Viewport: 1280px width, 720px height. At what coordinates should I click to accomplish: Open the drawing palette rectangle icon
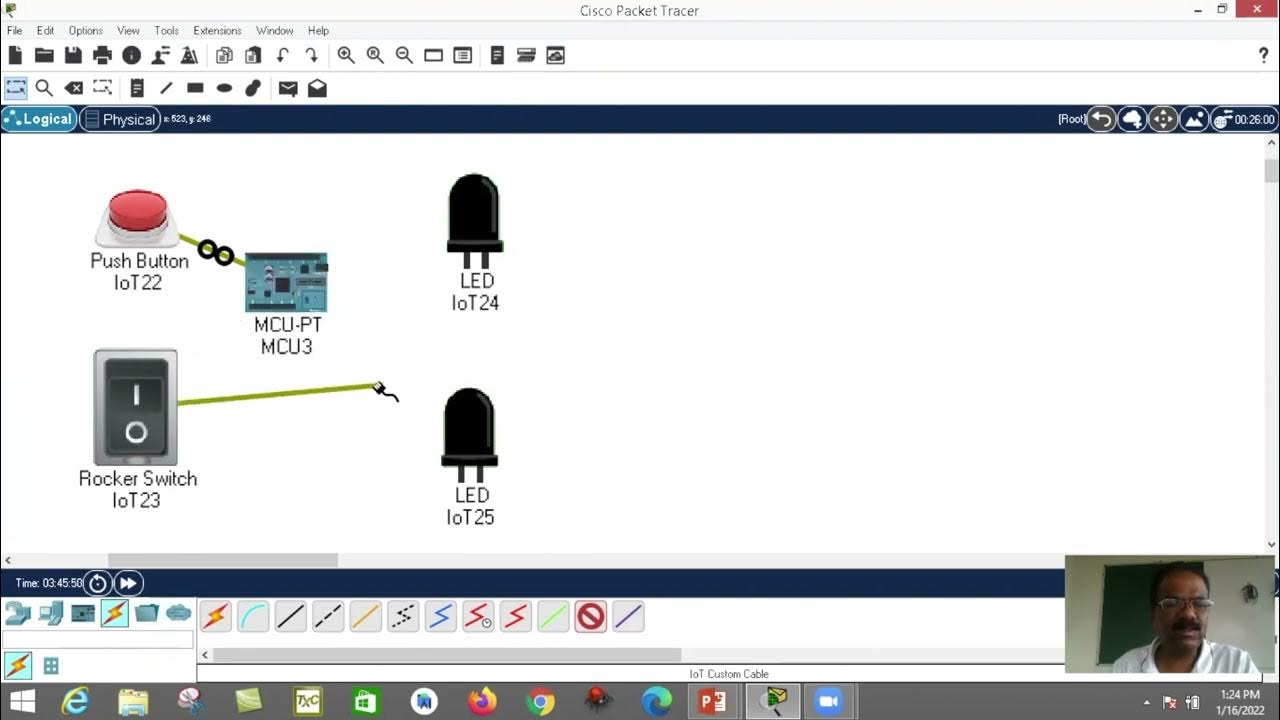[433, 56]
